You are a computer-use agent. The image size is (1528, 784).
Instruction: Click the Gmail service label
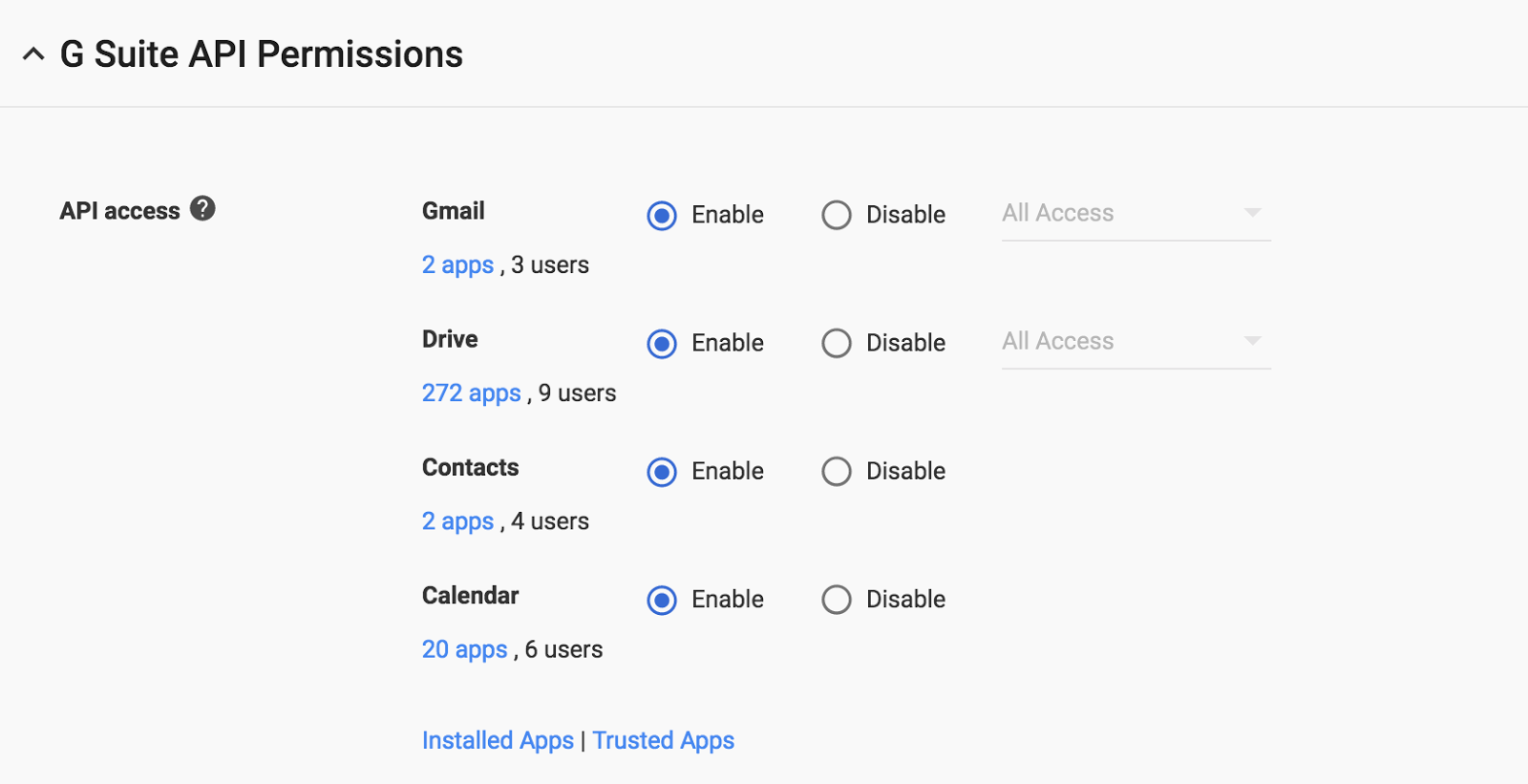pyautogui.click(x=454, y=210)
